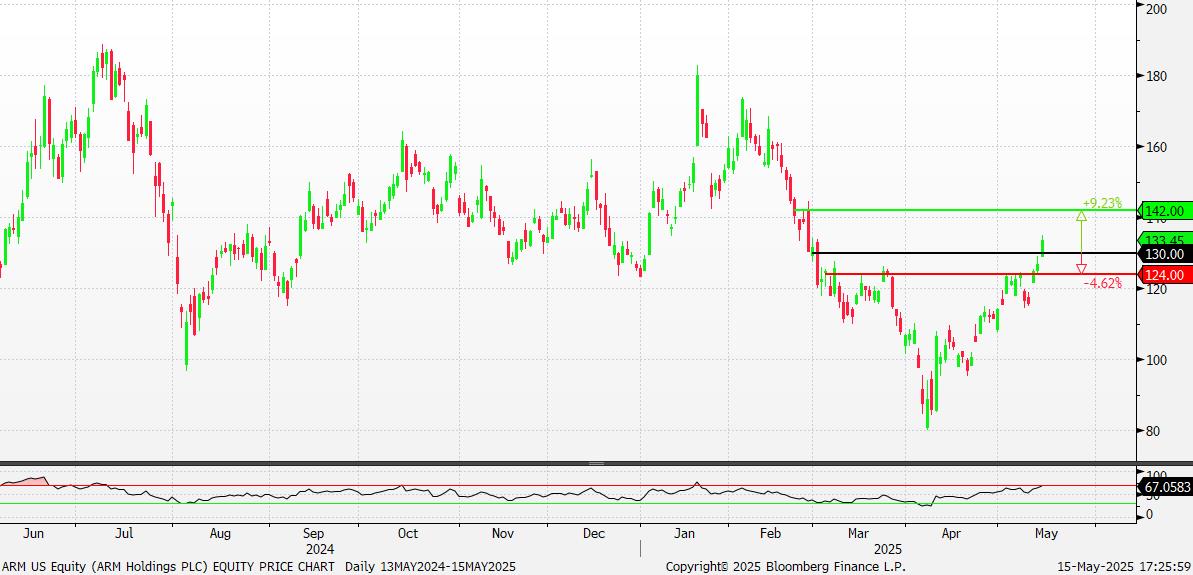The width and height of the screenshot is (1193, 575).
Task: Click the Jan label on time axis
Action: point(686,534)
